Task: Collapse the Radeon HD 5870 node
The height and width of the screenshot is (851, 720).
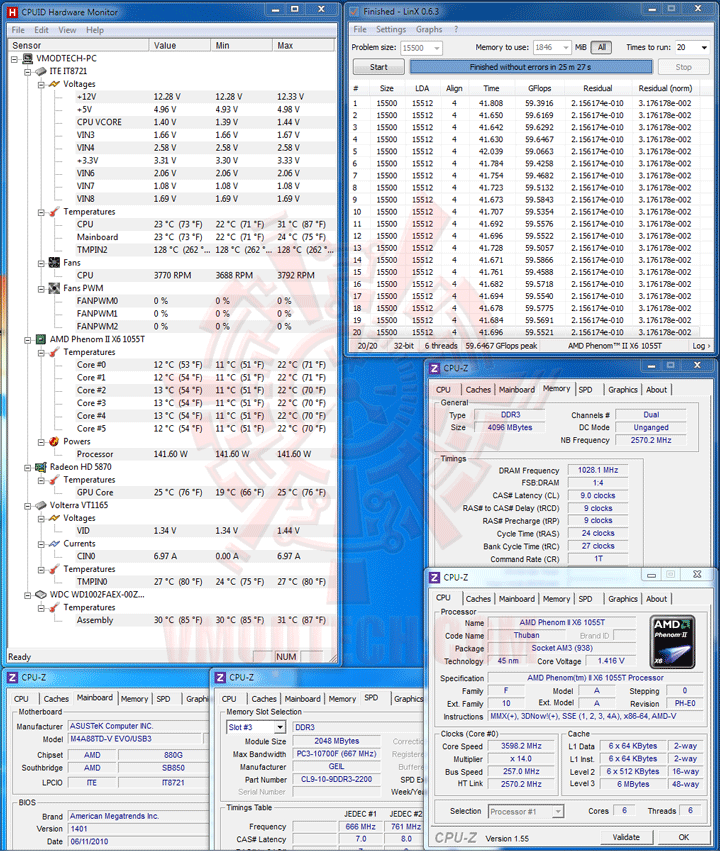Action: (x=28, y=467)
